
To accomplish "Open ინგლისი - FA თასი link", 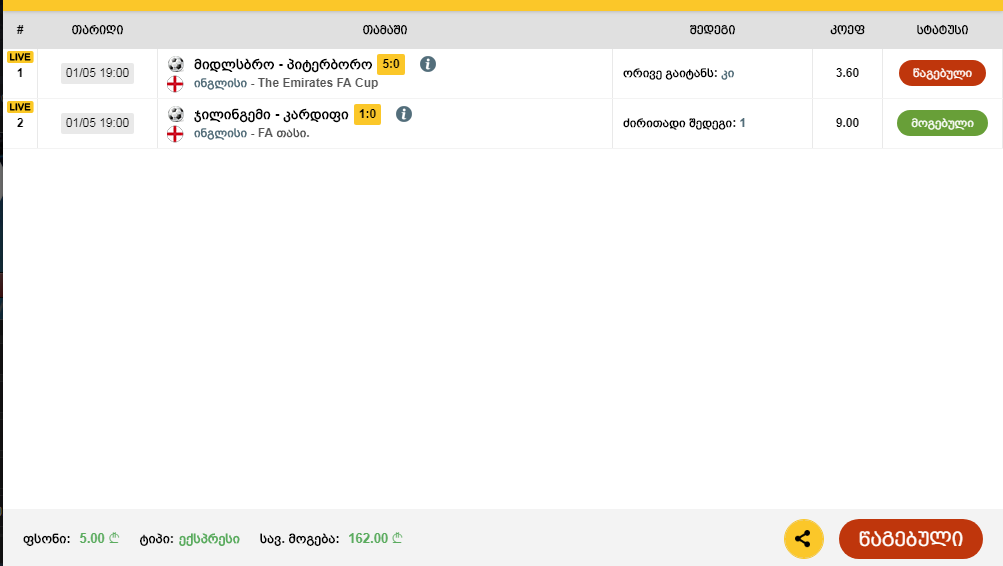I will pos(251,133).
